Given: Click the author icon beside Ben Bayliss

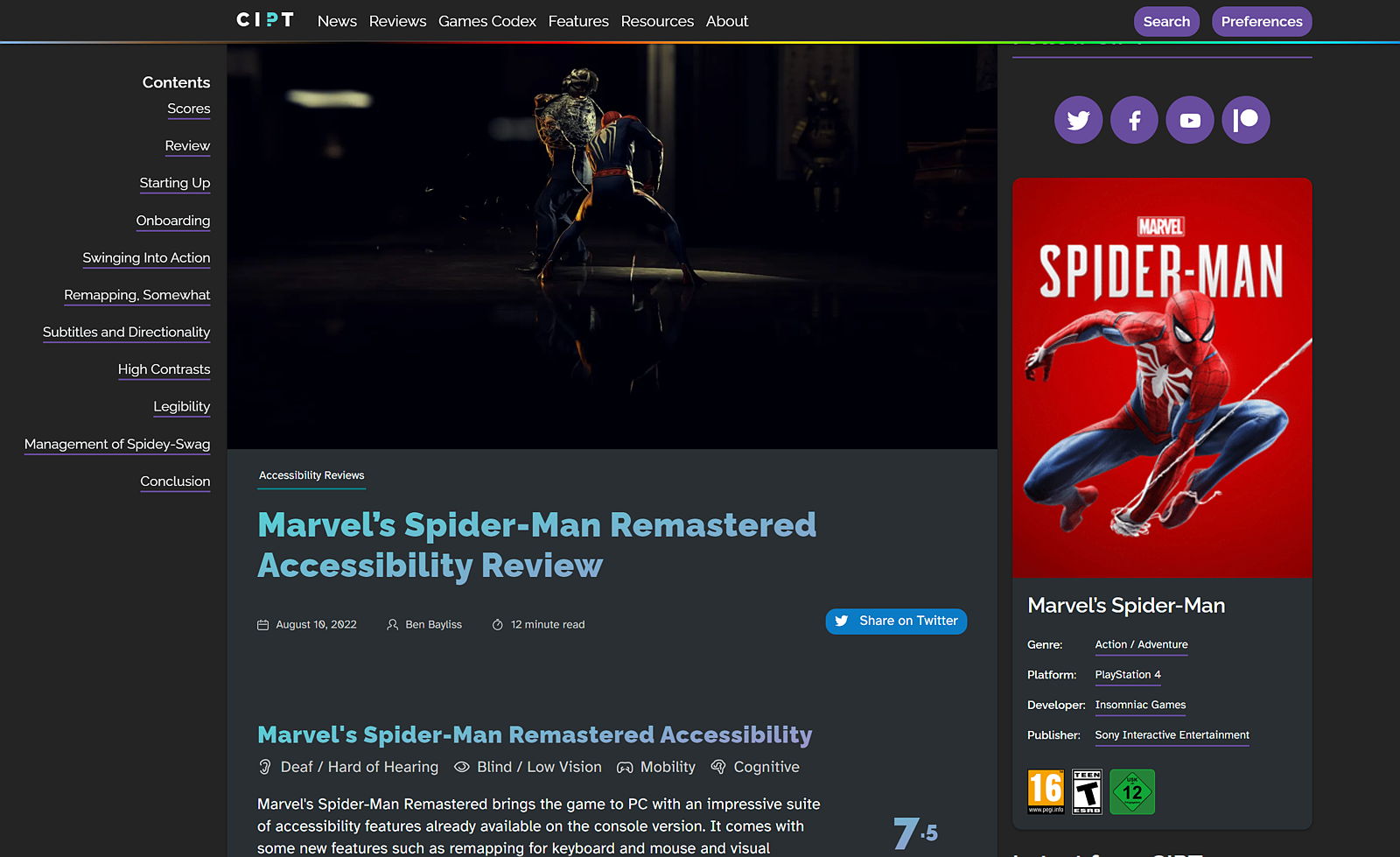Looking at the screenshot, I should pyautogui.click(x=393, y=625).
